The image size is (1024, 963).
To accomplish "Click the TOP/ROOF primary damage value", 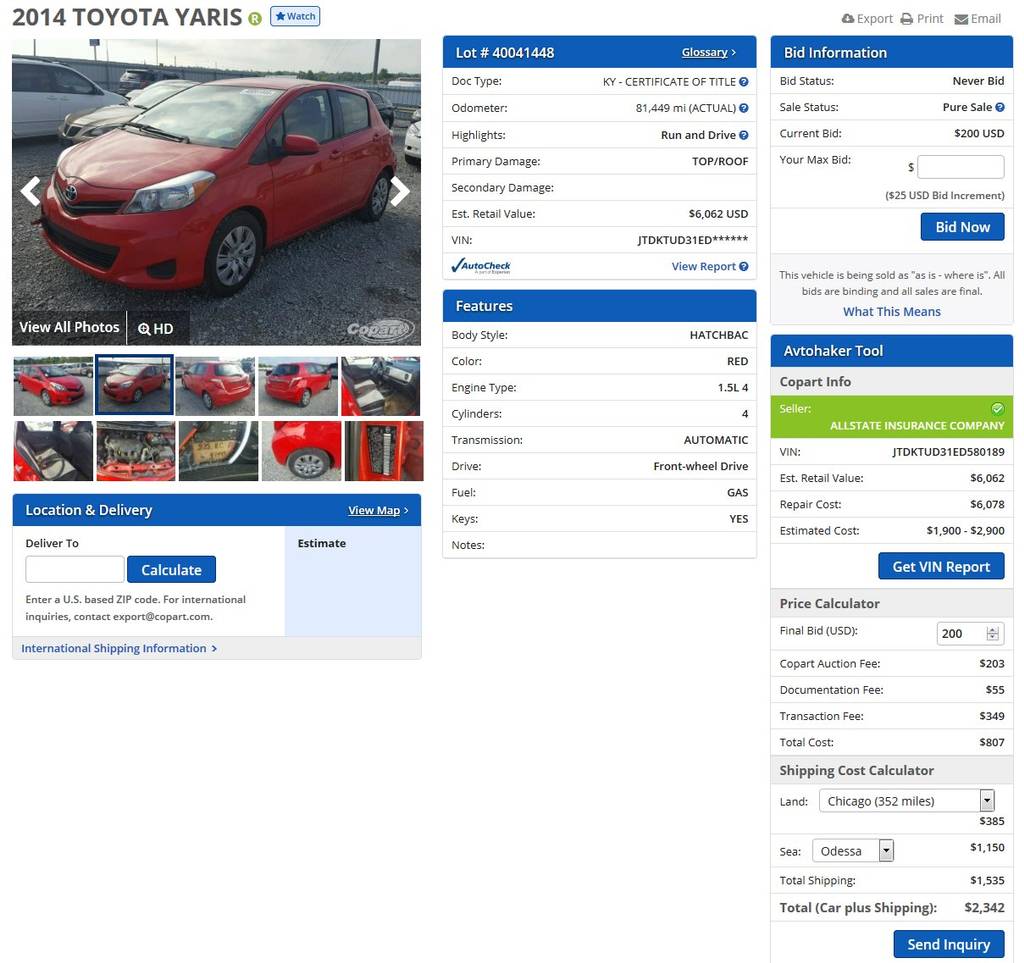I will (720, 161).
